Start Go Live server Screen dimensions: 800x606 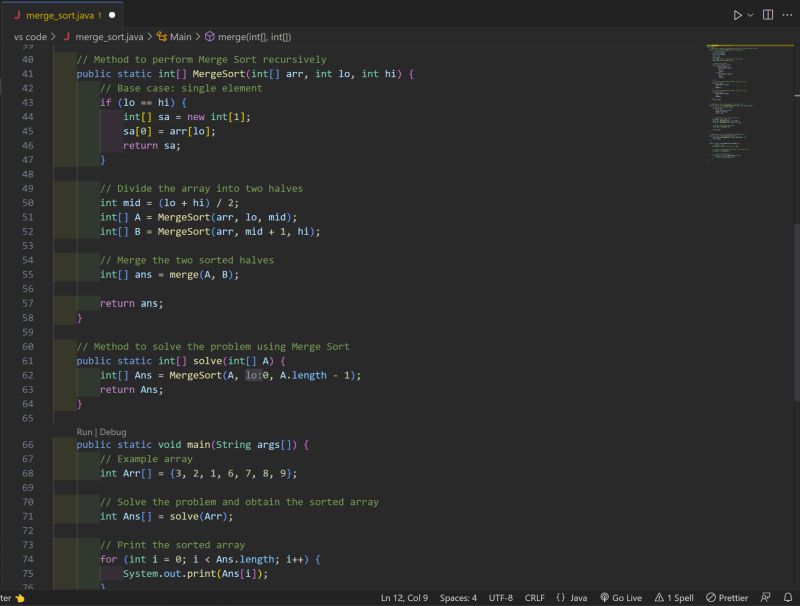click(621, 598)
